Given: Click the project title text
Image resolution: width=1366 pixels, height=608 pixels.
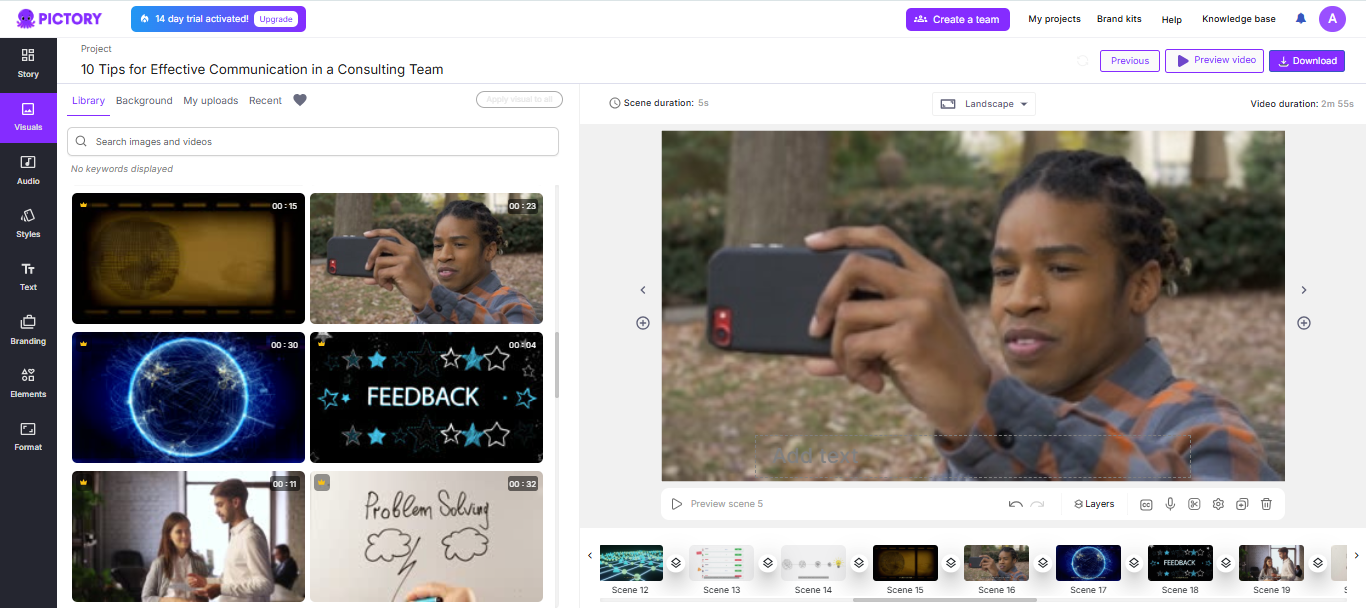Looking at the screenshot, I should (262, 70).
